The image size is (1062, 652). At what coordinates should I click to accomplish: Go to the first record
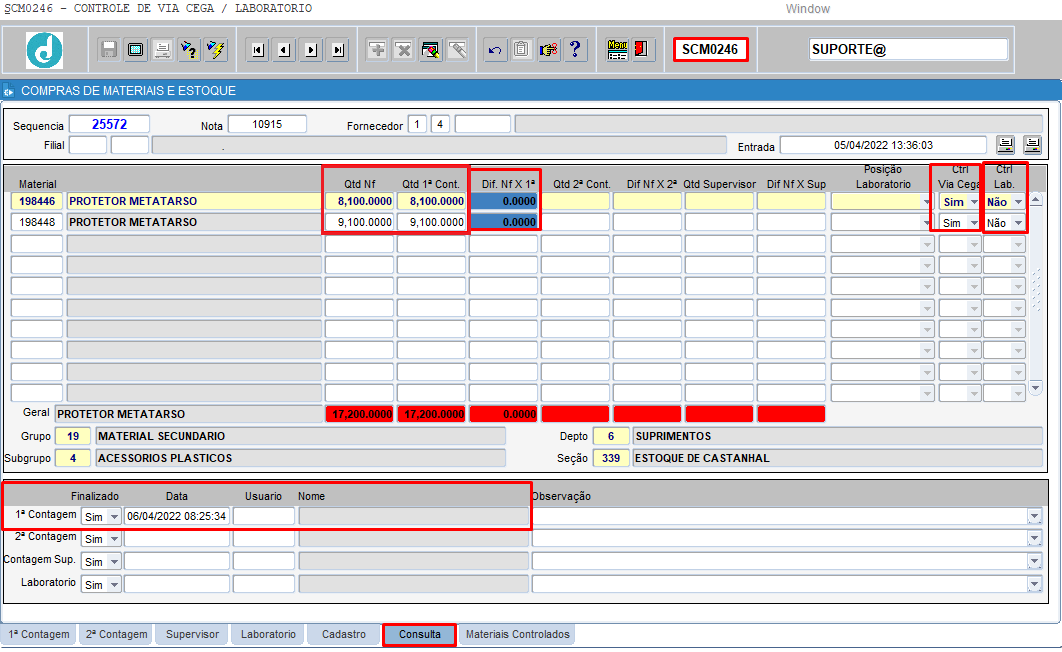coord(257,49)
